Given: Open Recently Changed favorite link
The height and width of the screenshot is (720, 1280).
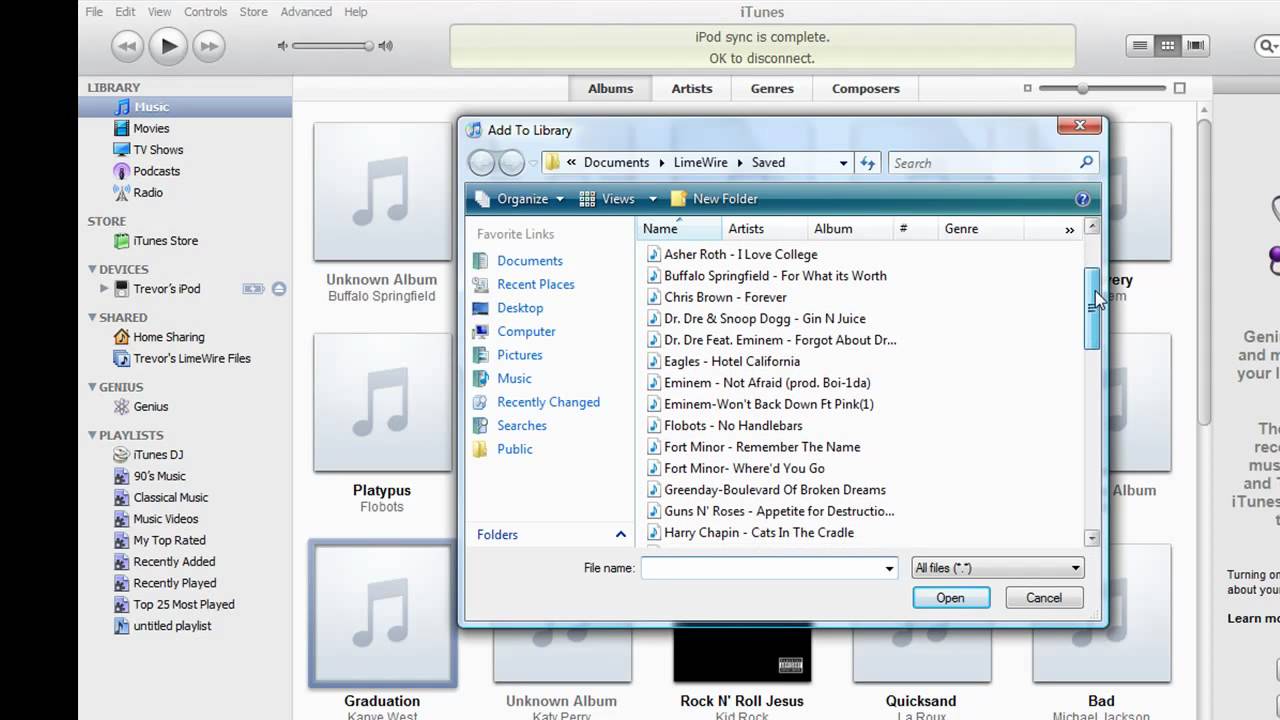Looking at the screenshot, I should (548, 402).
